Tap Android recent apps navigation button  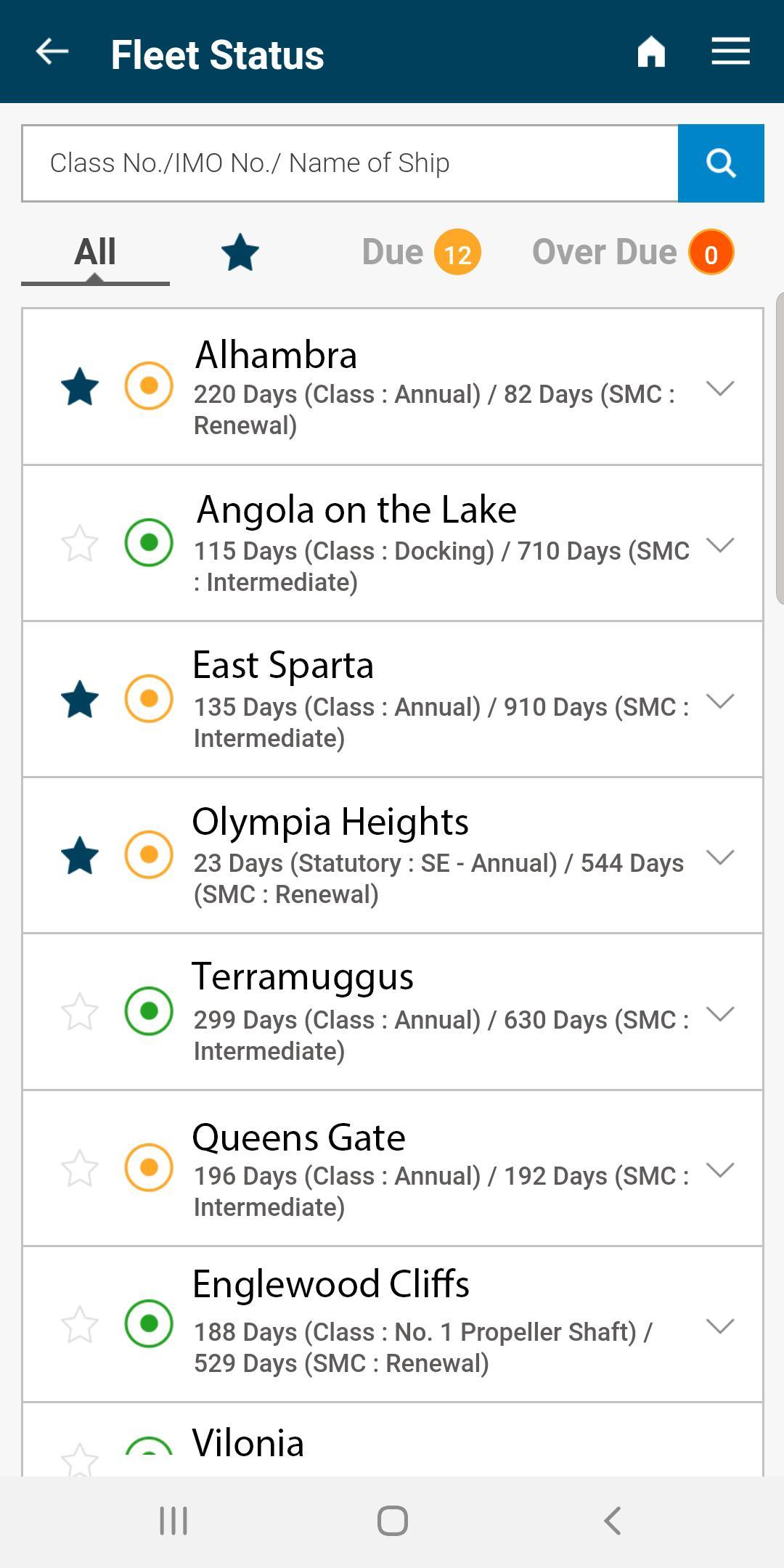tap(173, 1520)
